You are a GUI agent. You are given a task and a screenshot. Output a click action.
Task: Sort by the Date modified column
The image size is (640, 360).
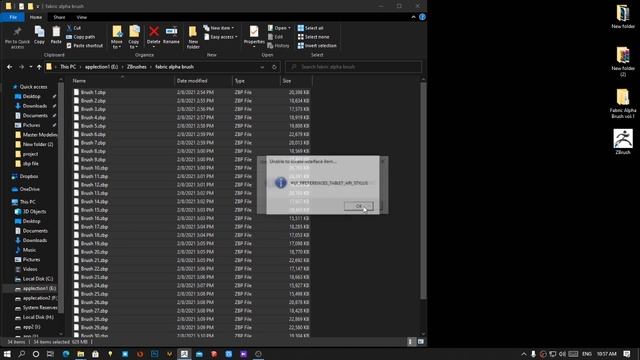coord(203,81)
